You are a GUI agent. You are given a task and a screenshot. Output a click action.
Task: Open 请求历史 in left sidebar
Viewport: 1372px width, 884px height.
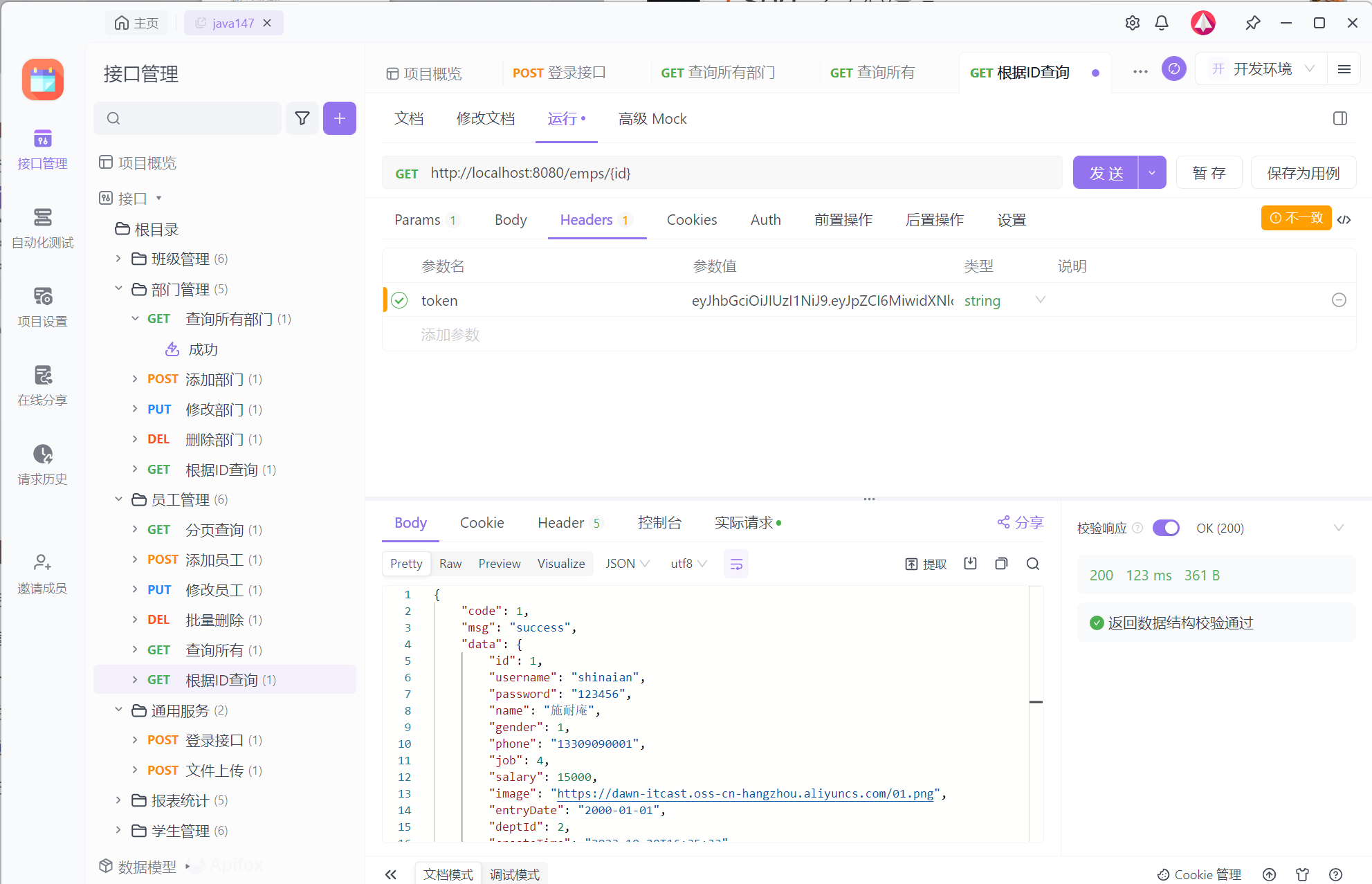[42, 465]
